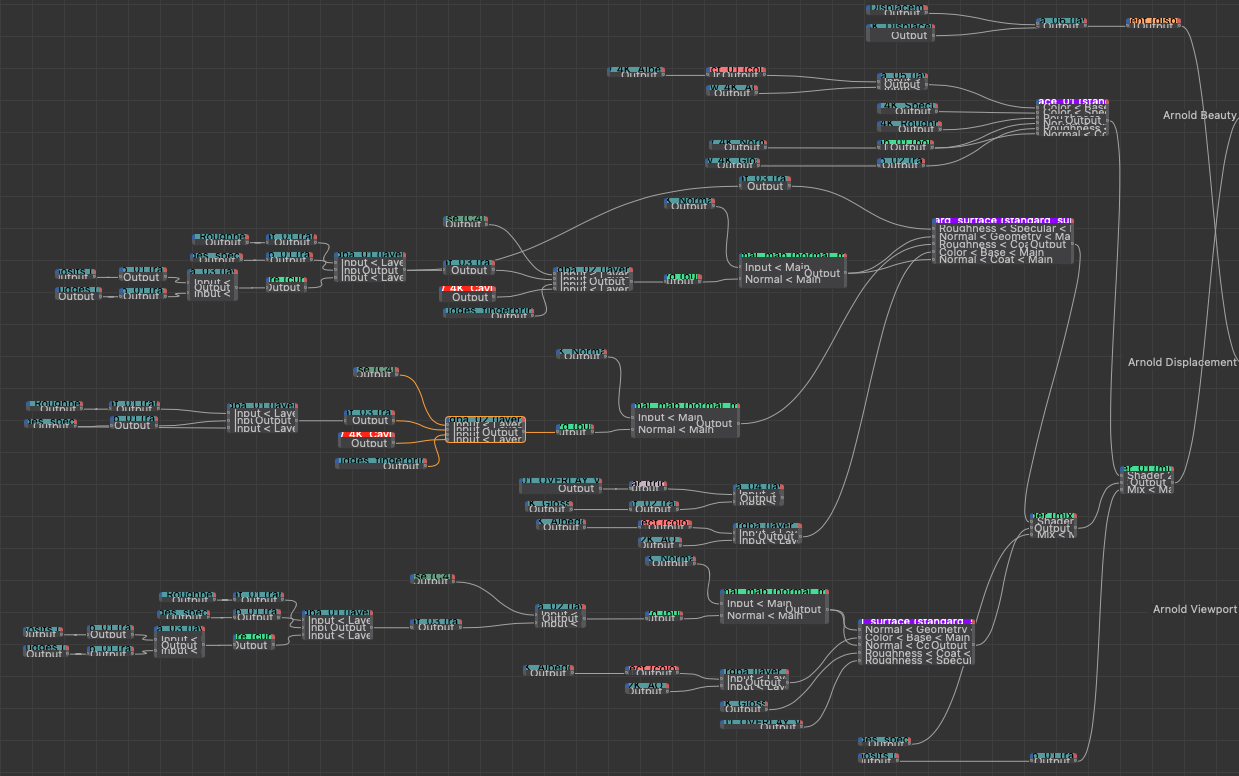The image size is (1239, 776).
Task: Select the pink ct_01 color node wired to 4K_Albe
Action: [736, 71]
